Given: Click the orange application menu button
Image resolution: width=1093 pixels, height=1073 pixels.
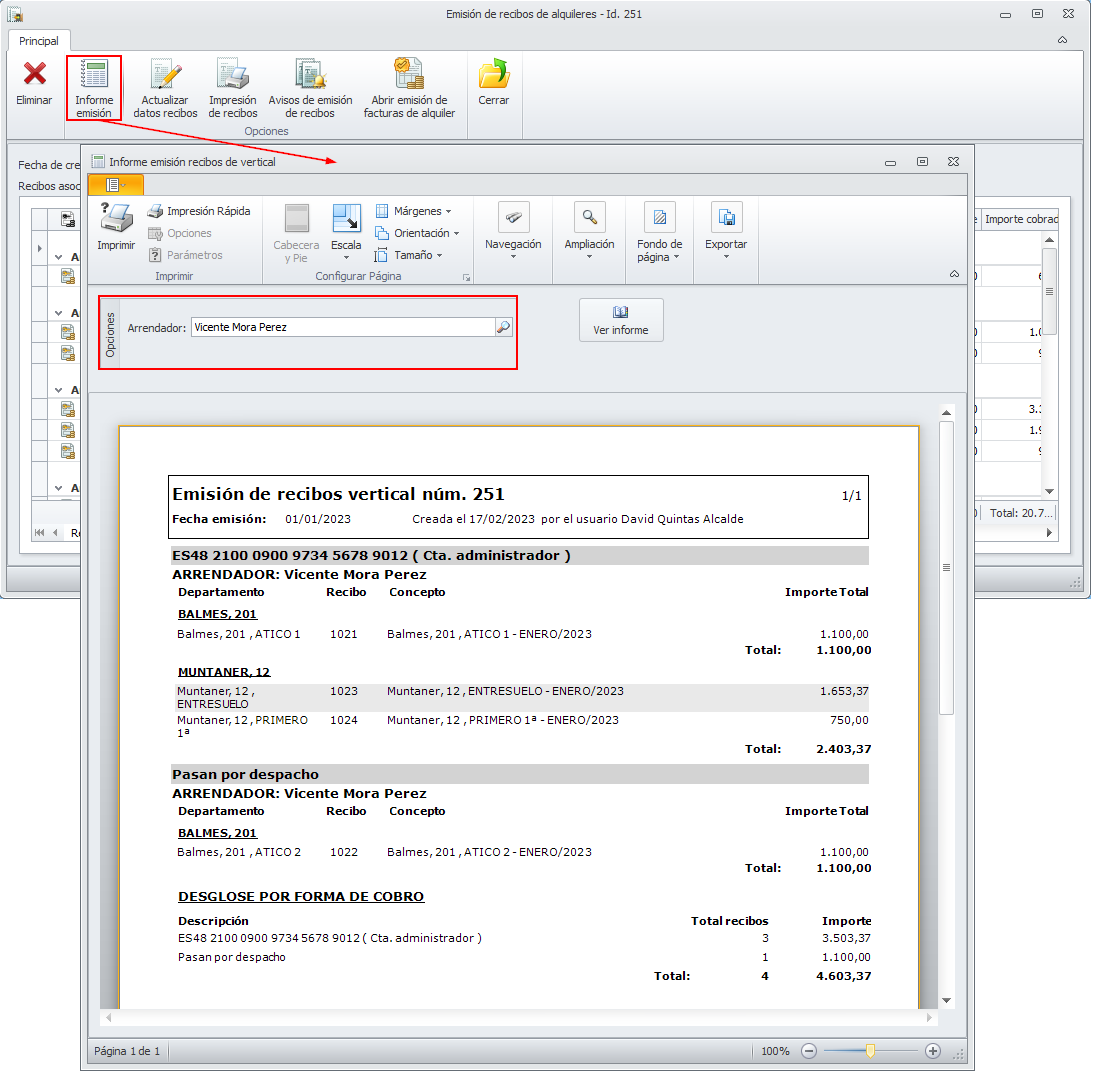Looking at the screenshot, I should (x=116, y=185).
